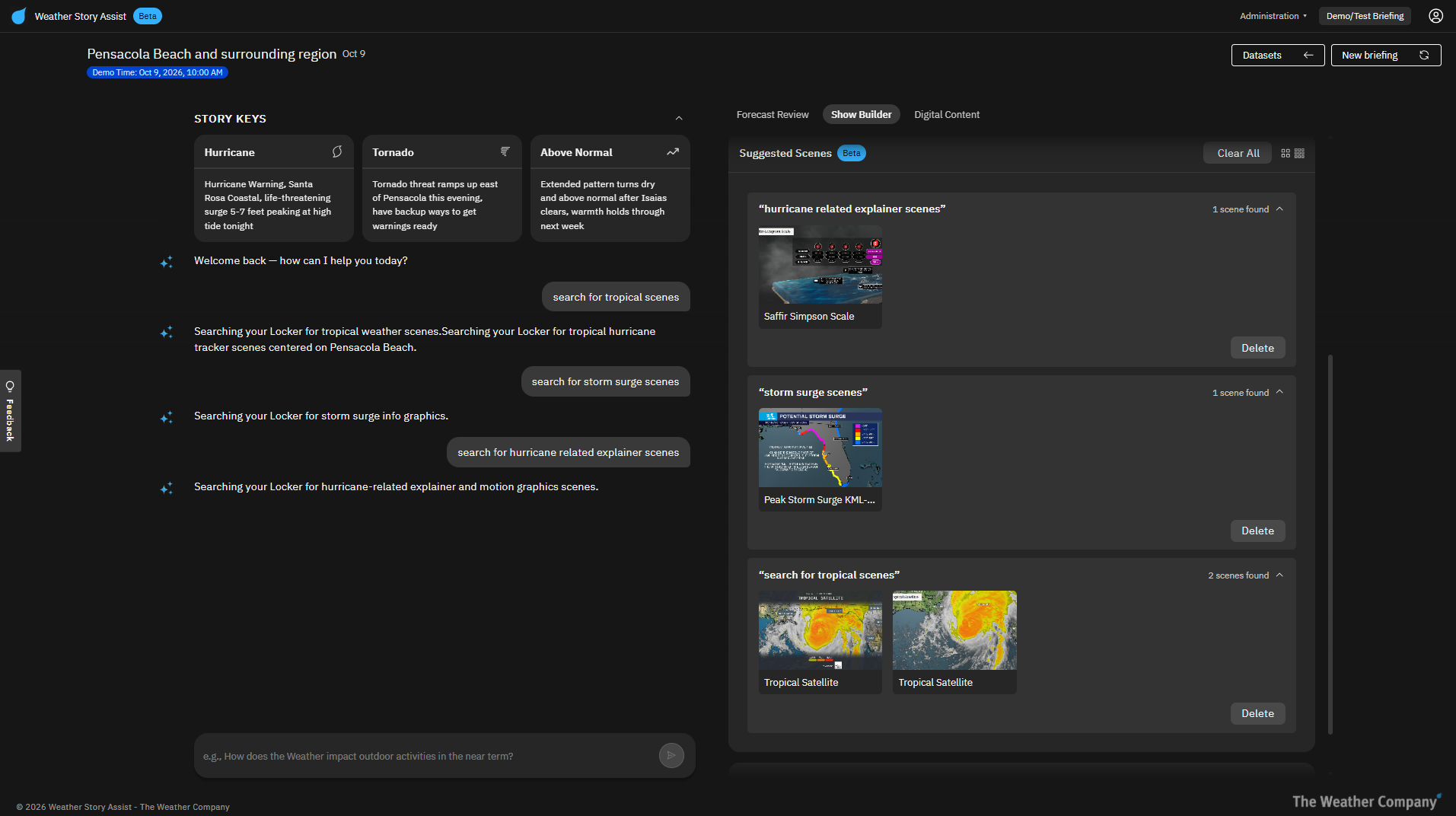Click the Suggested Scenes panel scrollbar
This screenshot has width=1456, height=816.
1330,543
